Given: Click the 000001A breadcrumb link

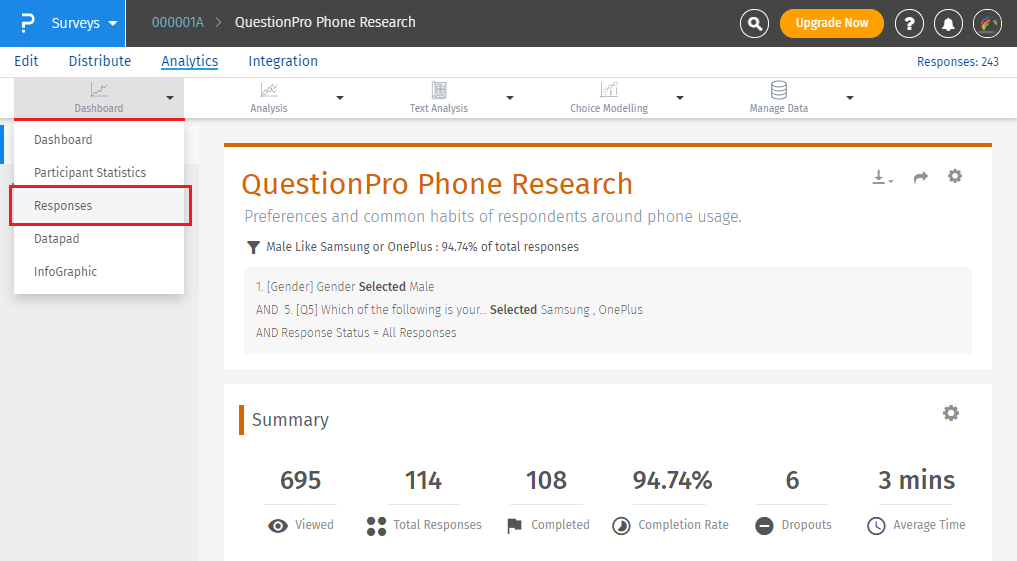Looking at the screenshot, I should [178, 23].
